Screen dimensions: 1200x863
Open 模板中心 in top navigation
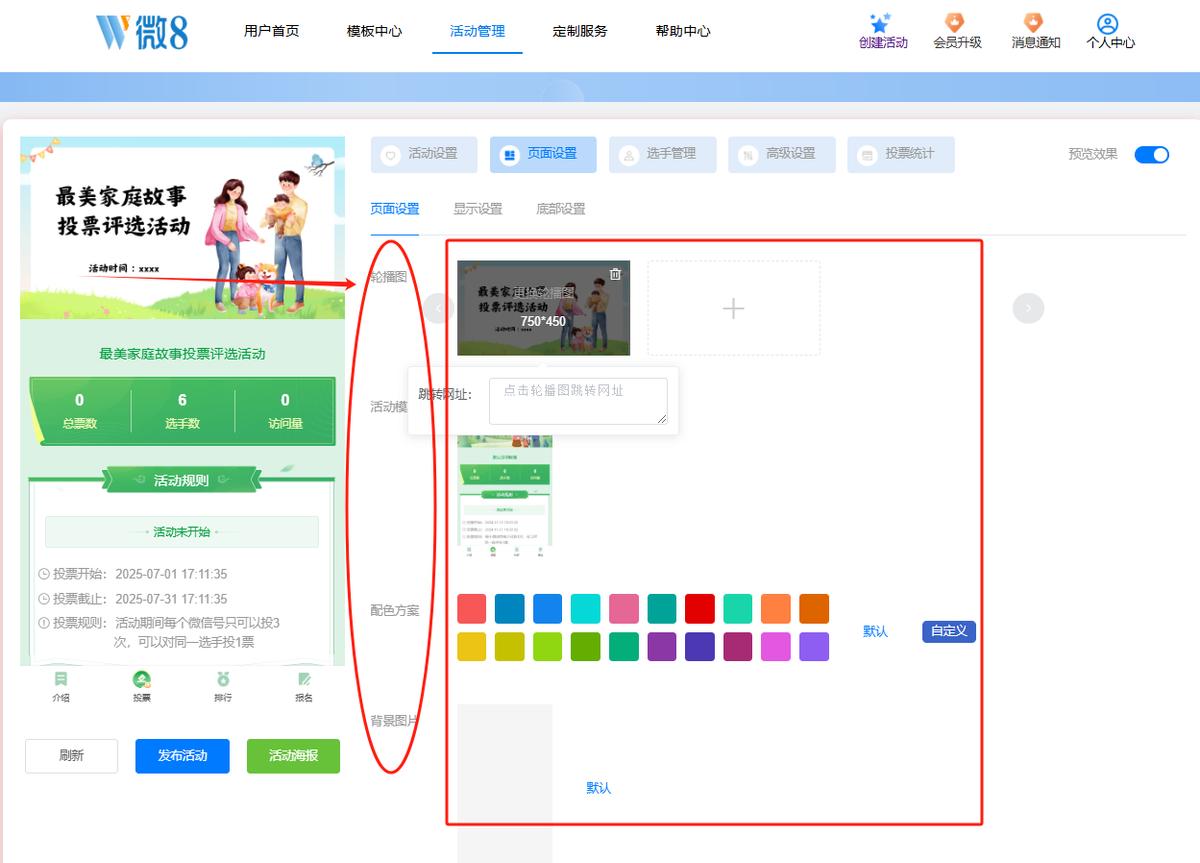point(374,31)
